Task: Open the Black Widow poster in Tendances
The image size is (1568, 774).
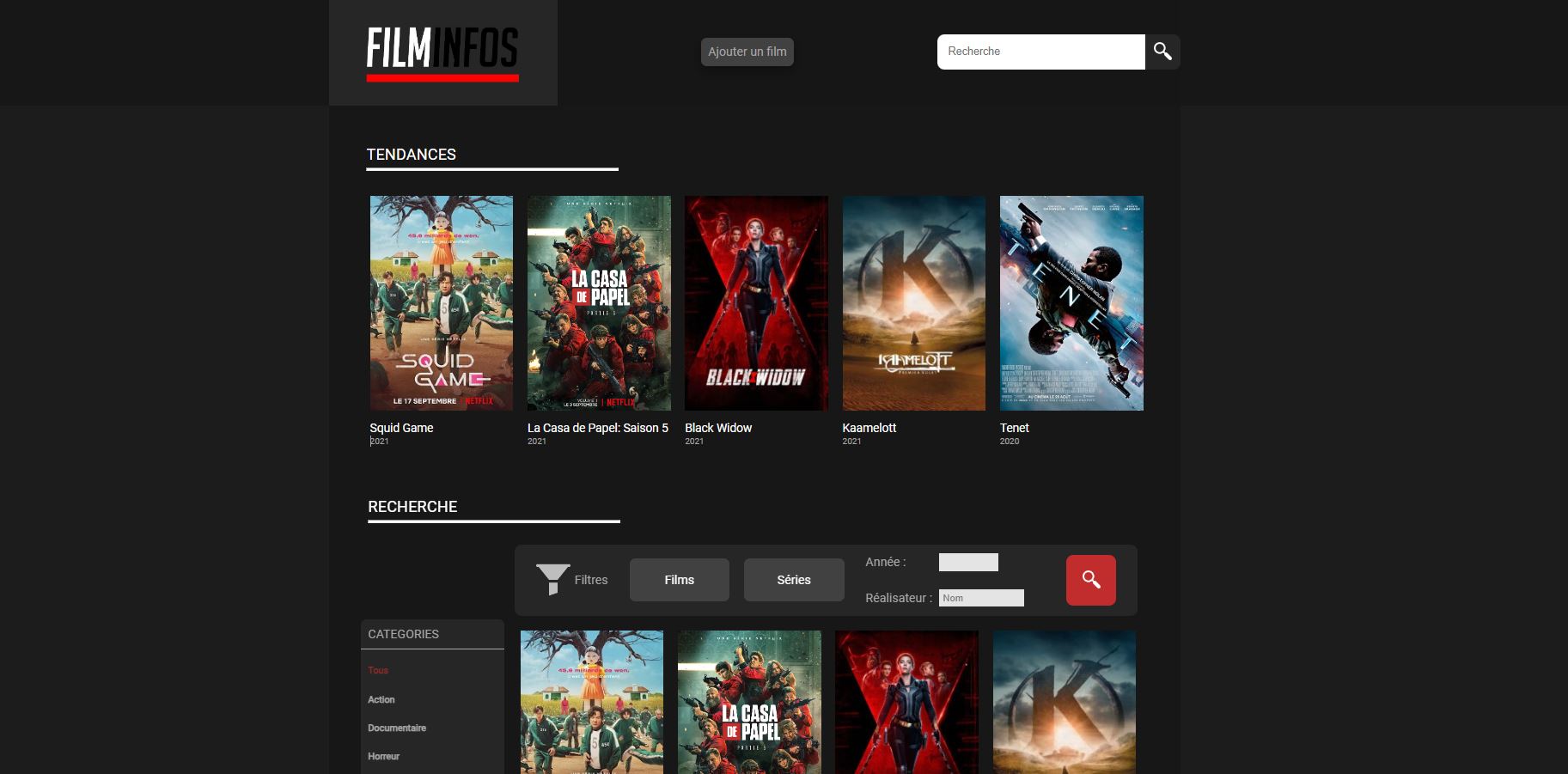Action: tap(756, 303)
